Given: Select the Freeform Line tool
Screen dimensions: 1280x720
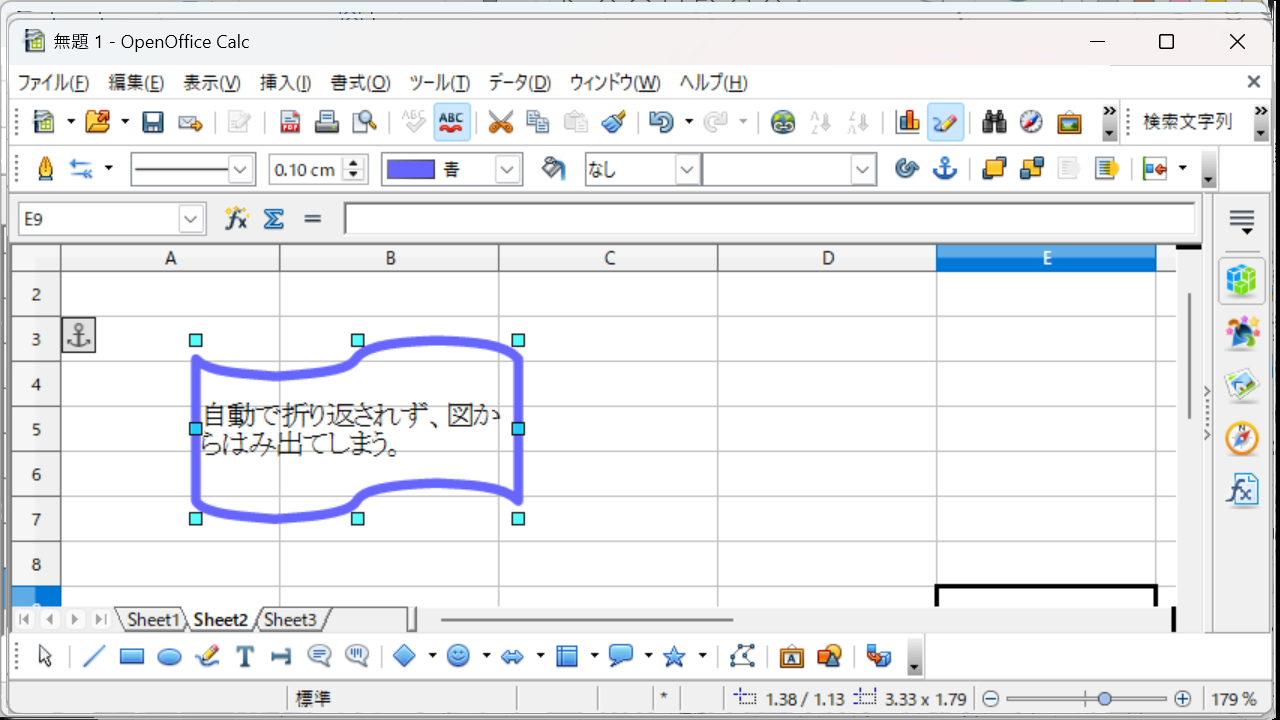Looking at the screenshot, I should 207,656.
